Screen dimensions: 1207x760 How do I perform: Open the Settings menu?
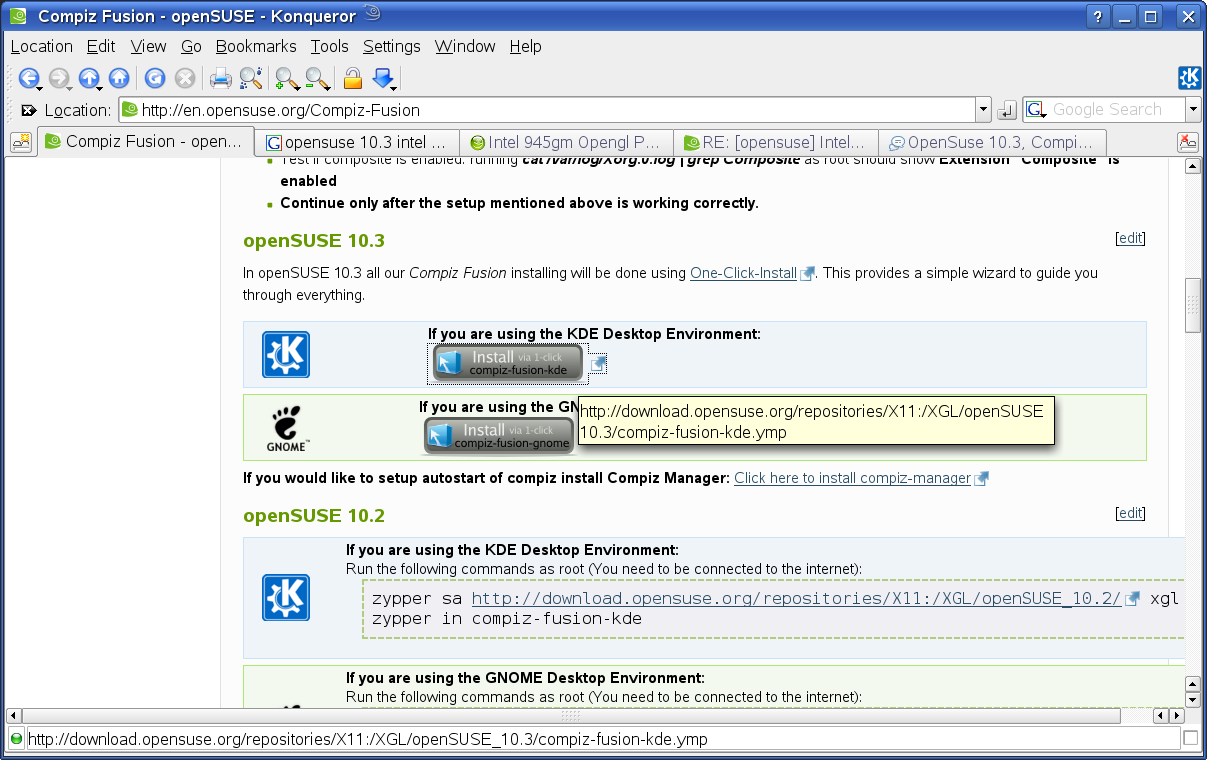click(391, 46)
